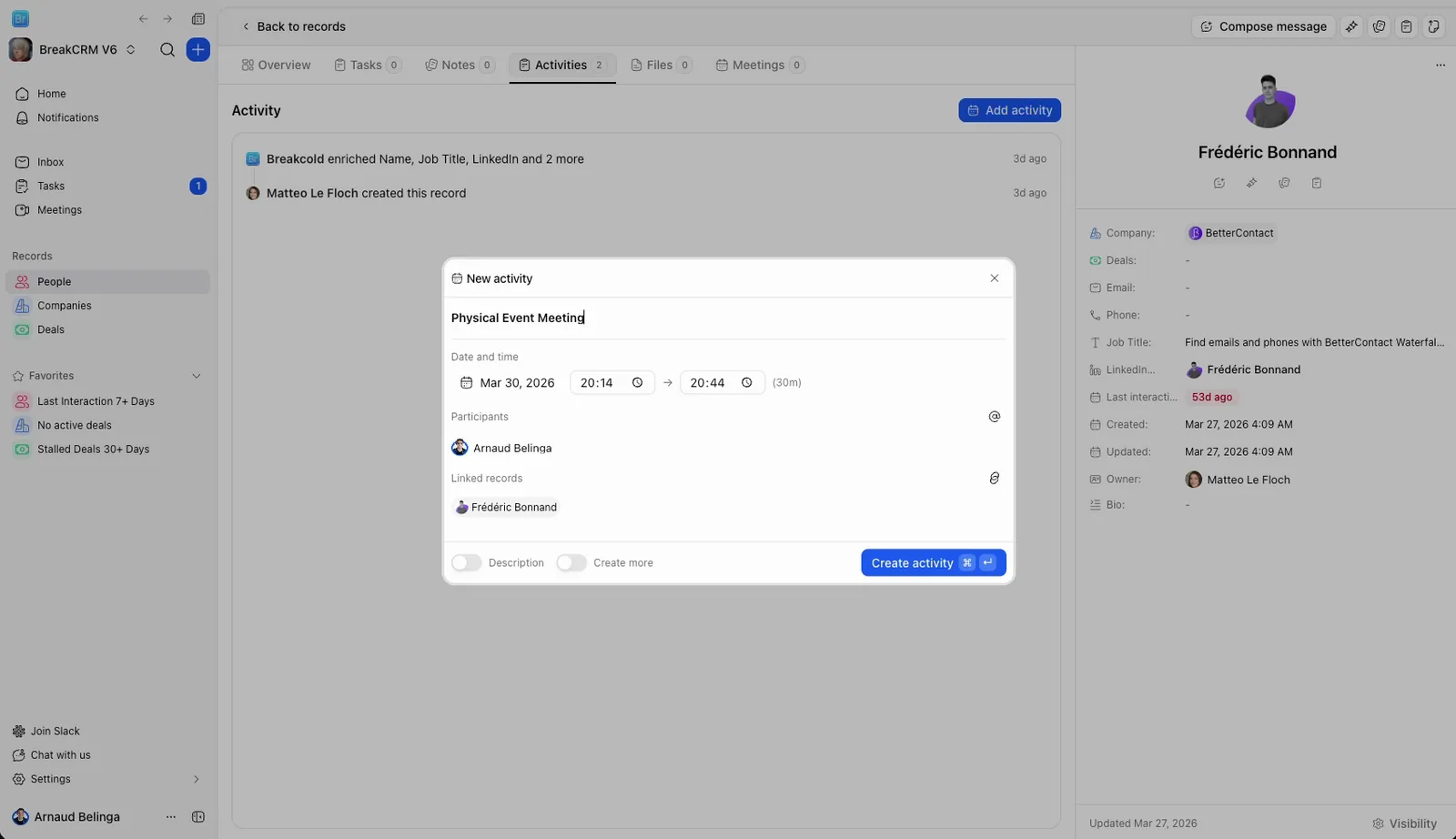Click the BetterContact company chip
1456x839 pixels.
click(1231, 234)
